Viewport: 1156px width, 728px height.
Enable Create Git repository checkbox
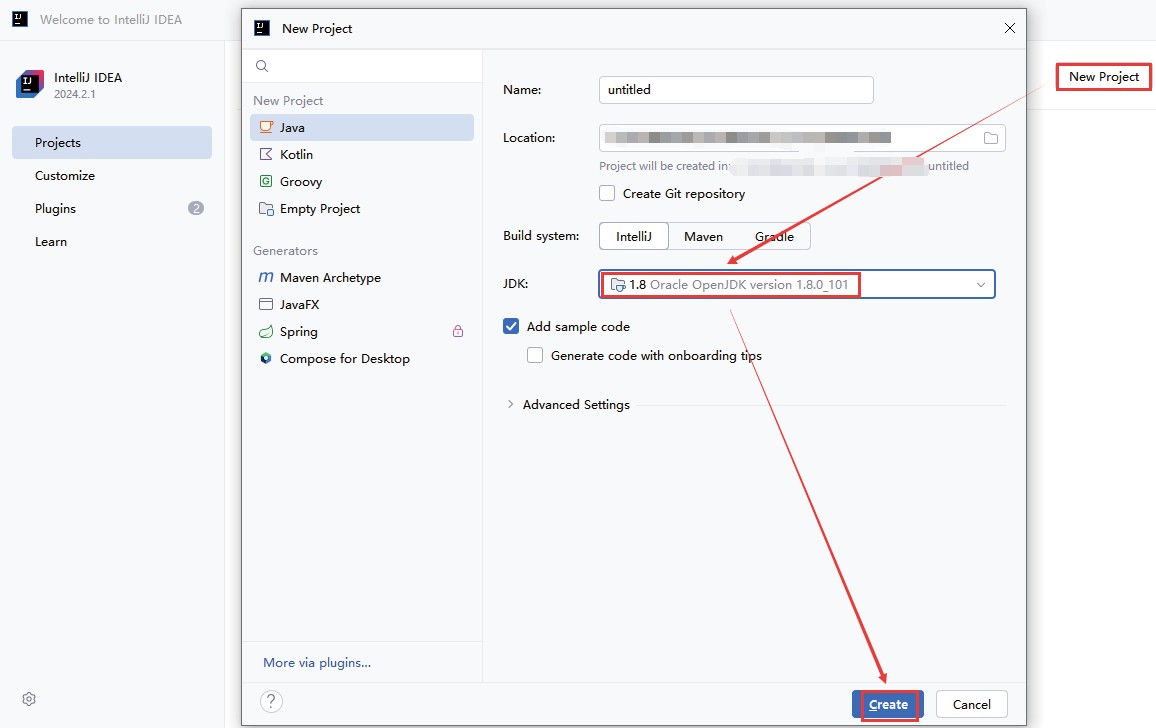click(607, 193)
